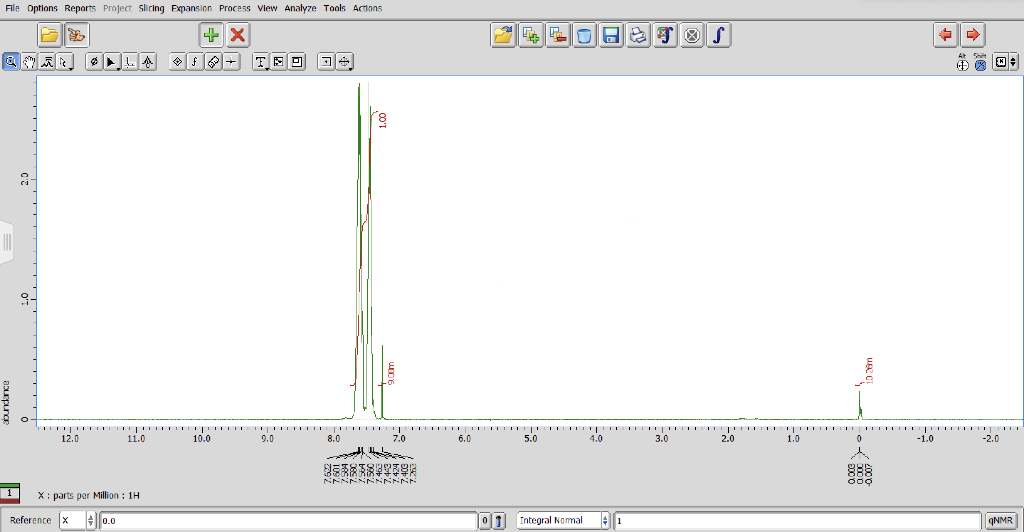Click the green plus add button

[x=211, y=35]
